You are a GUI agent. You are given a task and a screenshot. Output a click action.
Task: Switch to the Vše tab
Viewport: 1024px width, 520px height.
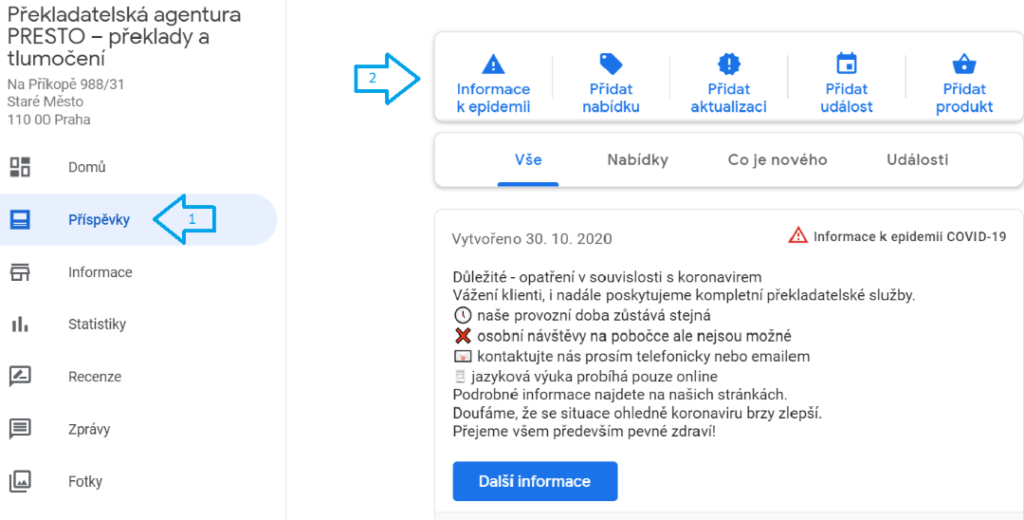pos(528,160)
